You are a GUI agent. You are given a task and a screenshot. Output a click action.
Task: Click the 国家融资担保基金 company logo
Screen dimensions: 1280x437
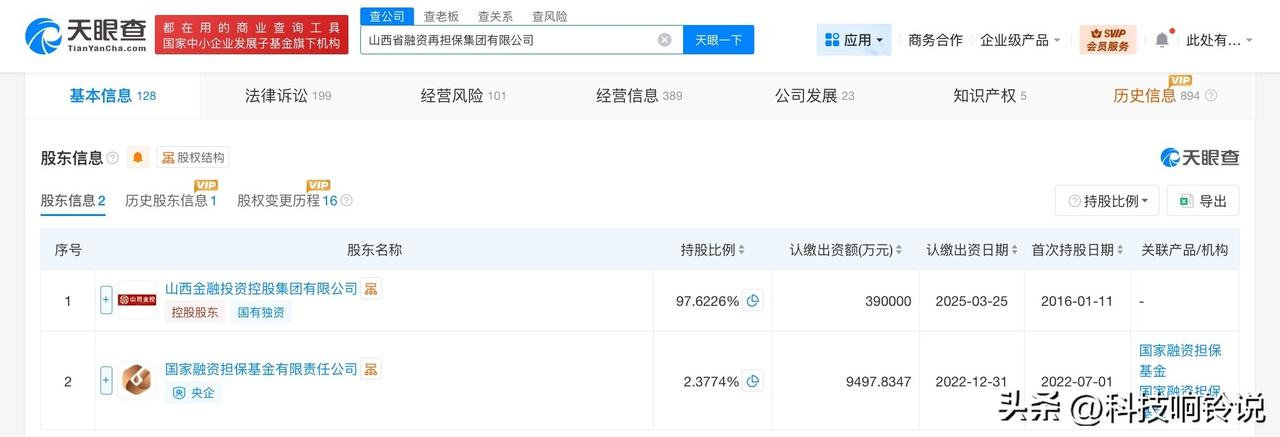tap(137, 381)
